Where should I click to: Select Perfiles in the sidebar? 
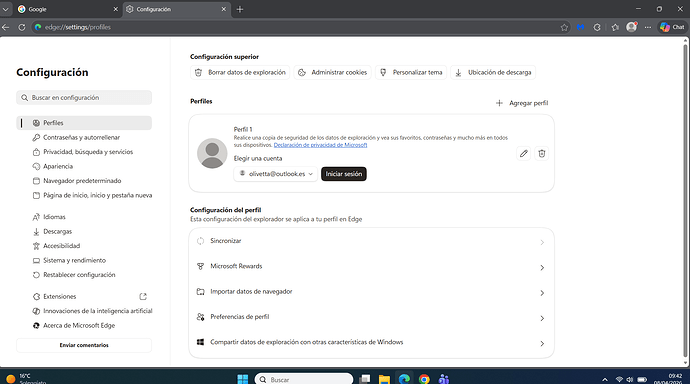point(84,123)
